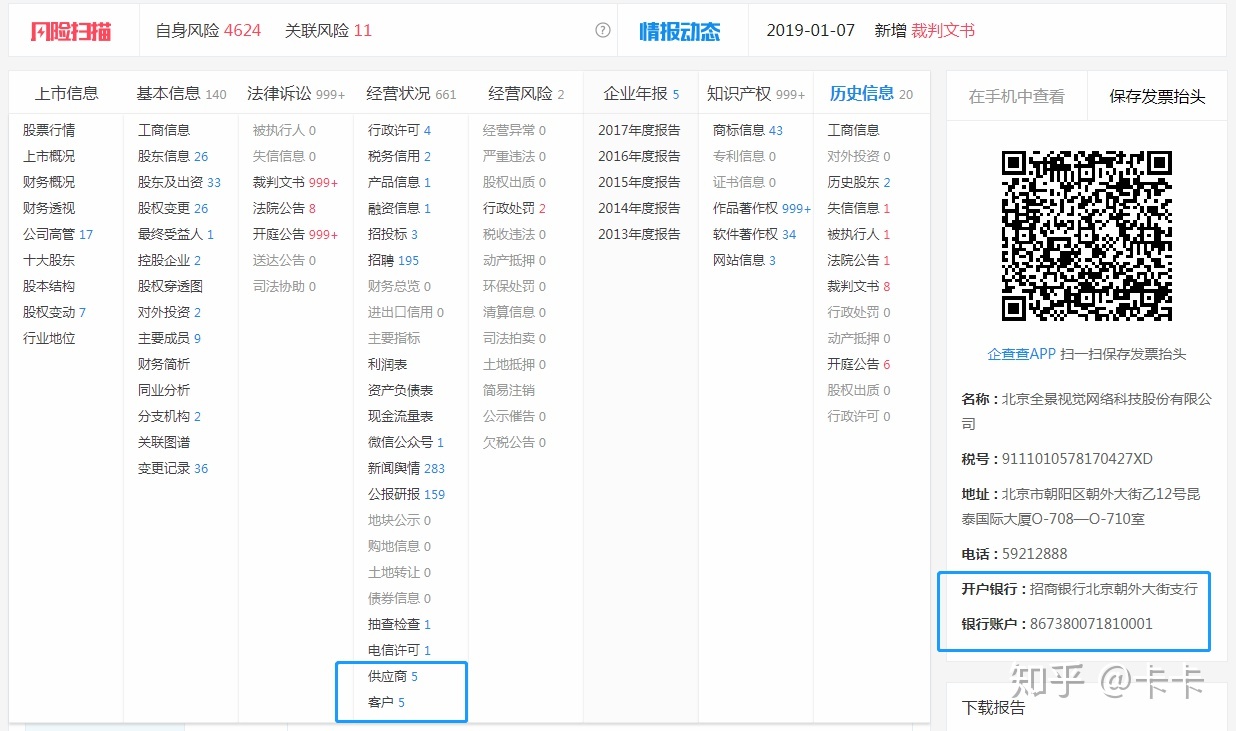Open 2013年度报告

(x=639, y=234)
